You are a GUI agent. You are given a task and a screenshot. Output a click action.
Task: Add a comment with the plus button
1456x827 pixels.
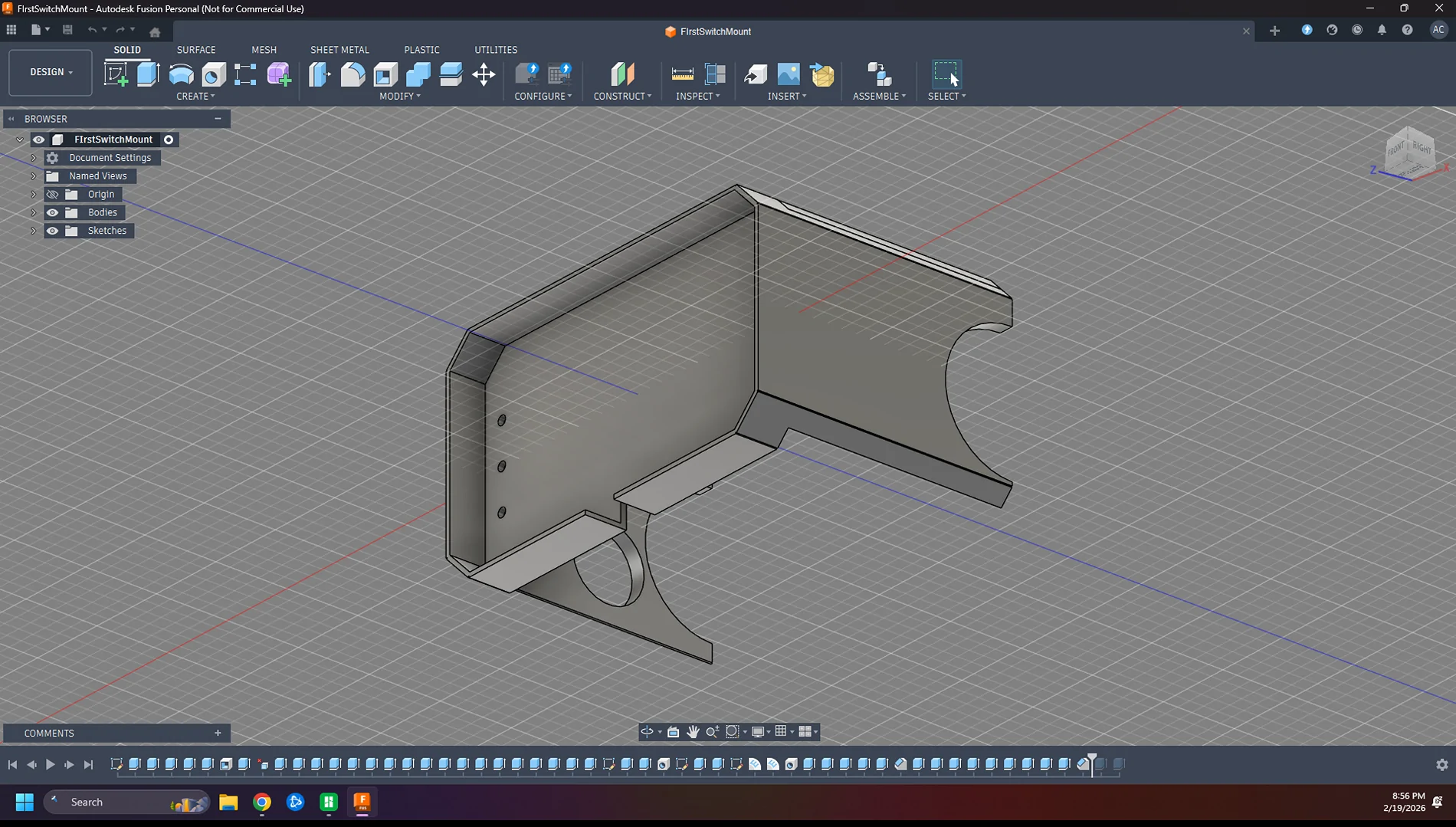pos(218,733)
